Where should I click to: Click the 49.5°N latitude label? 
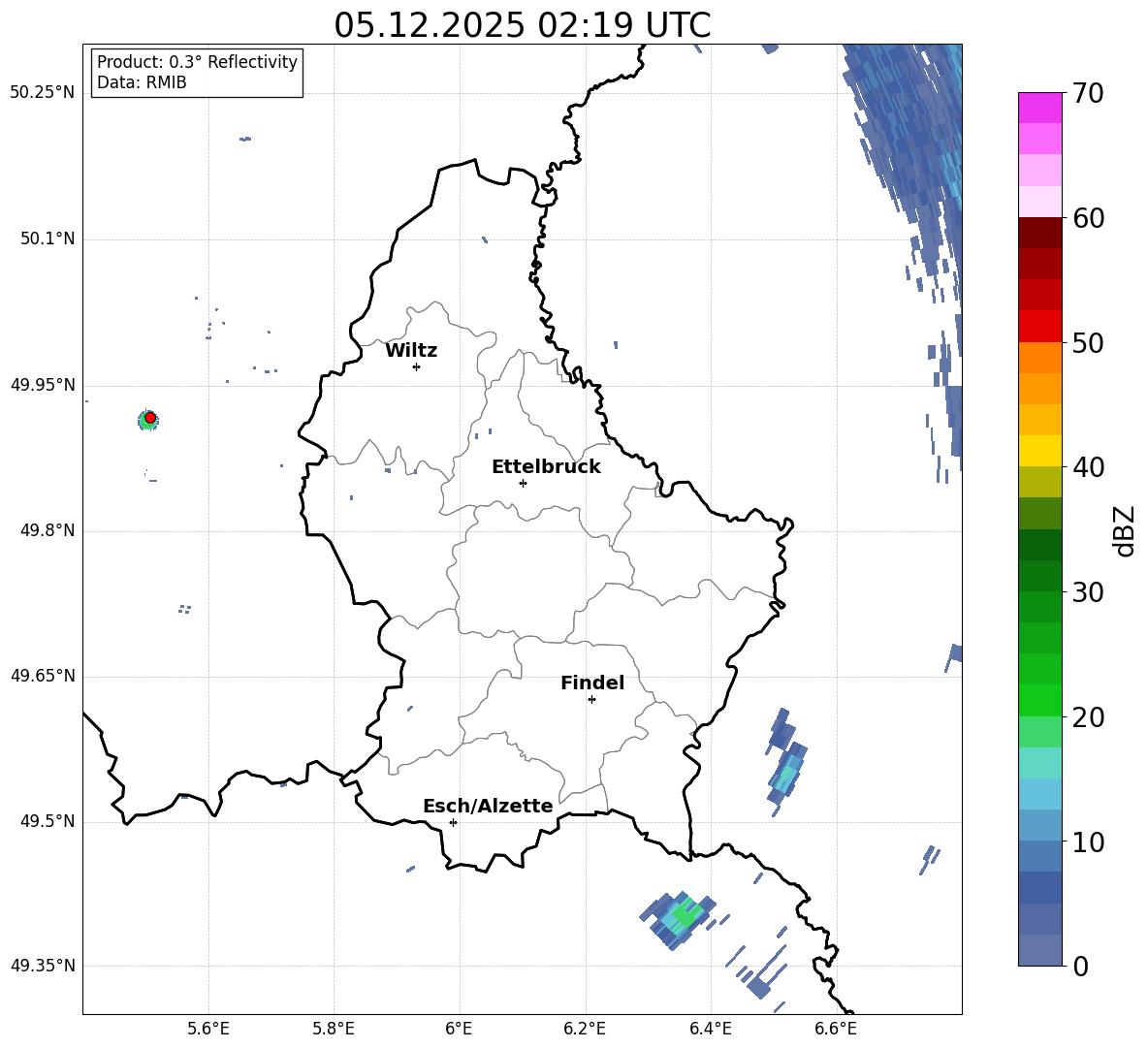[47, 821]
